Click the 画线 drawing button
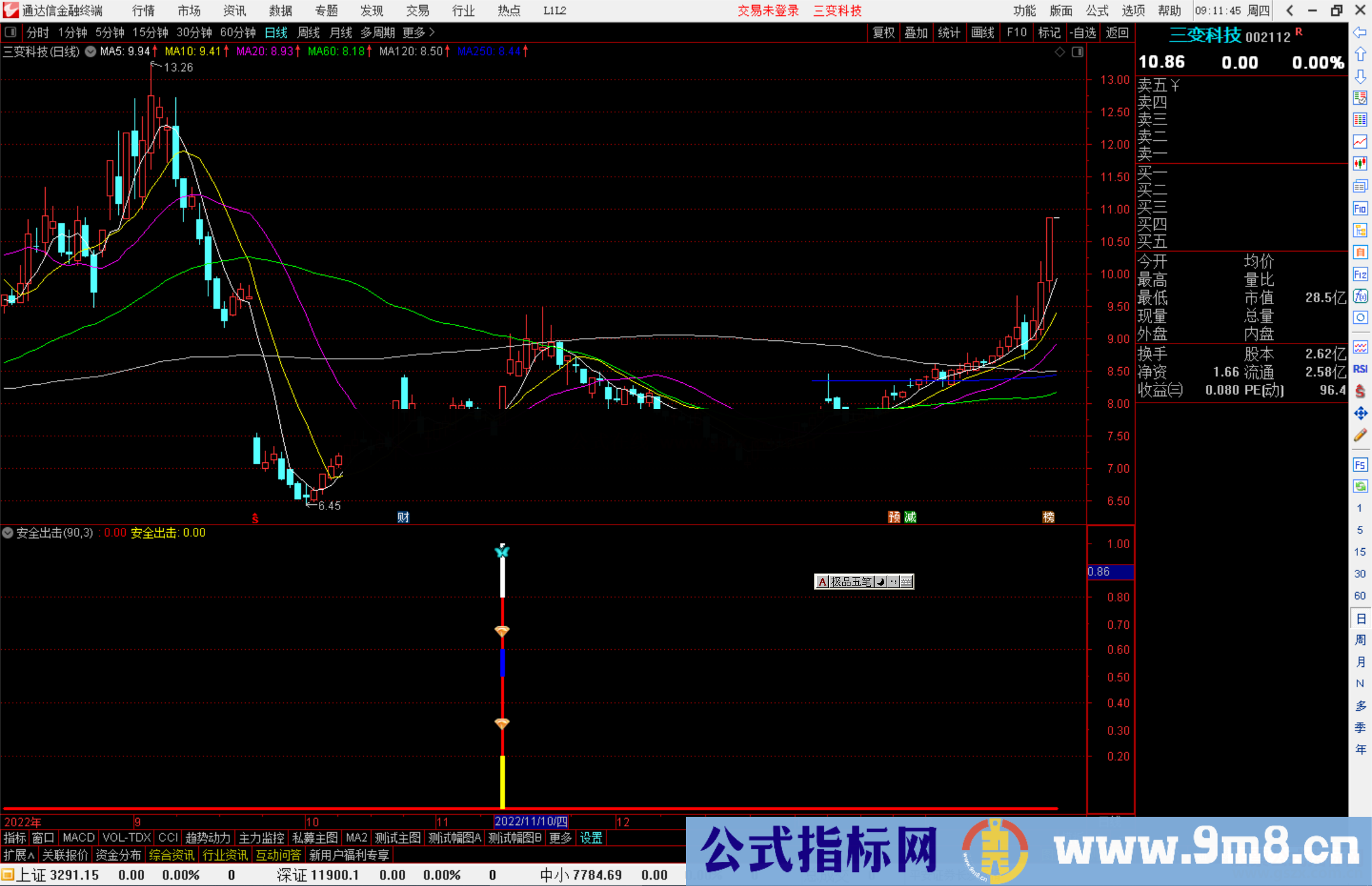 pos(982,32)
